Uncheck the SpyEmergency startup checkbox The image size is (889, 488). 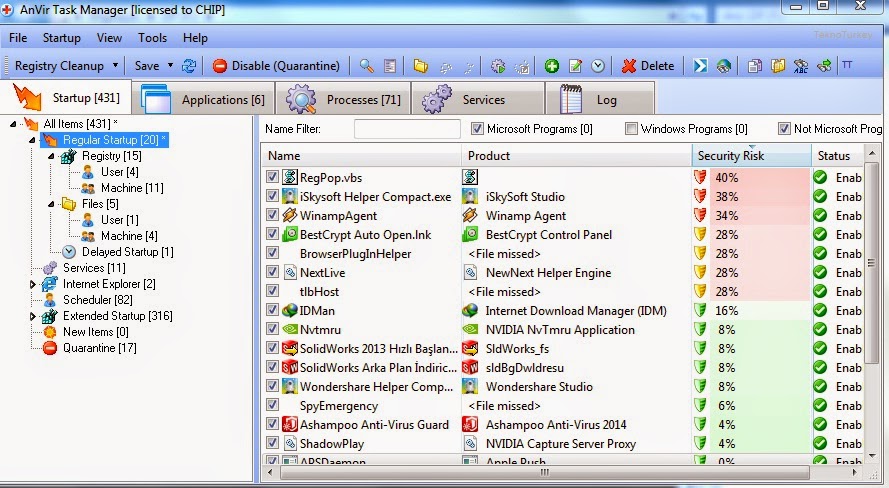tap(272, 405)
